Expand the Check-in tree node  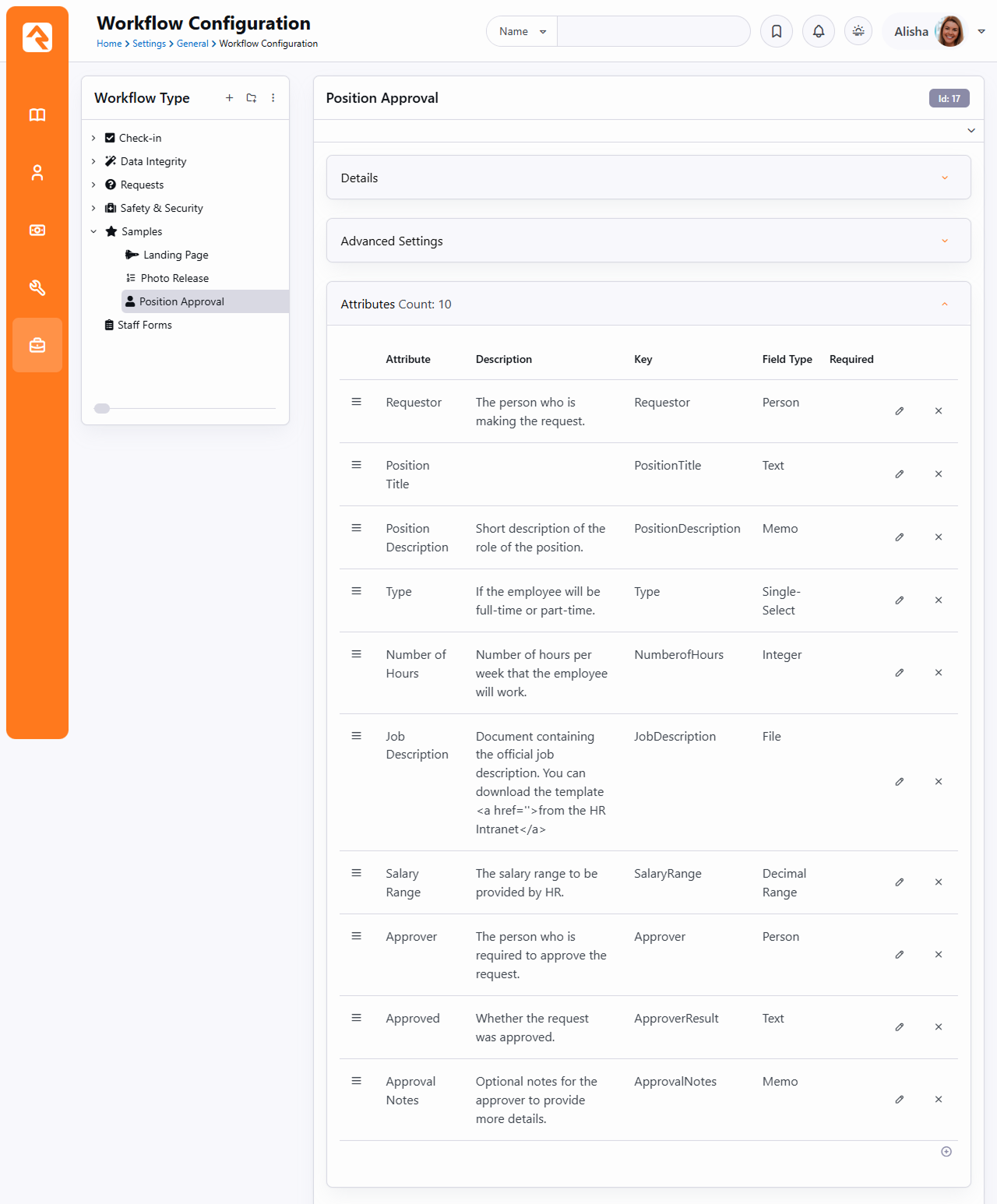click(x=93, y=139)
